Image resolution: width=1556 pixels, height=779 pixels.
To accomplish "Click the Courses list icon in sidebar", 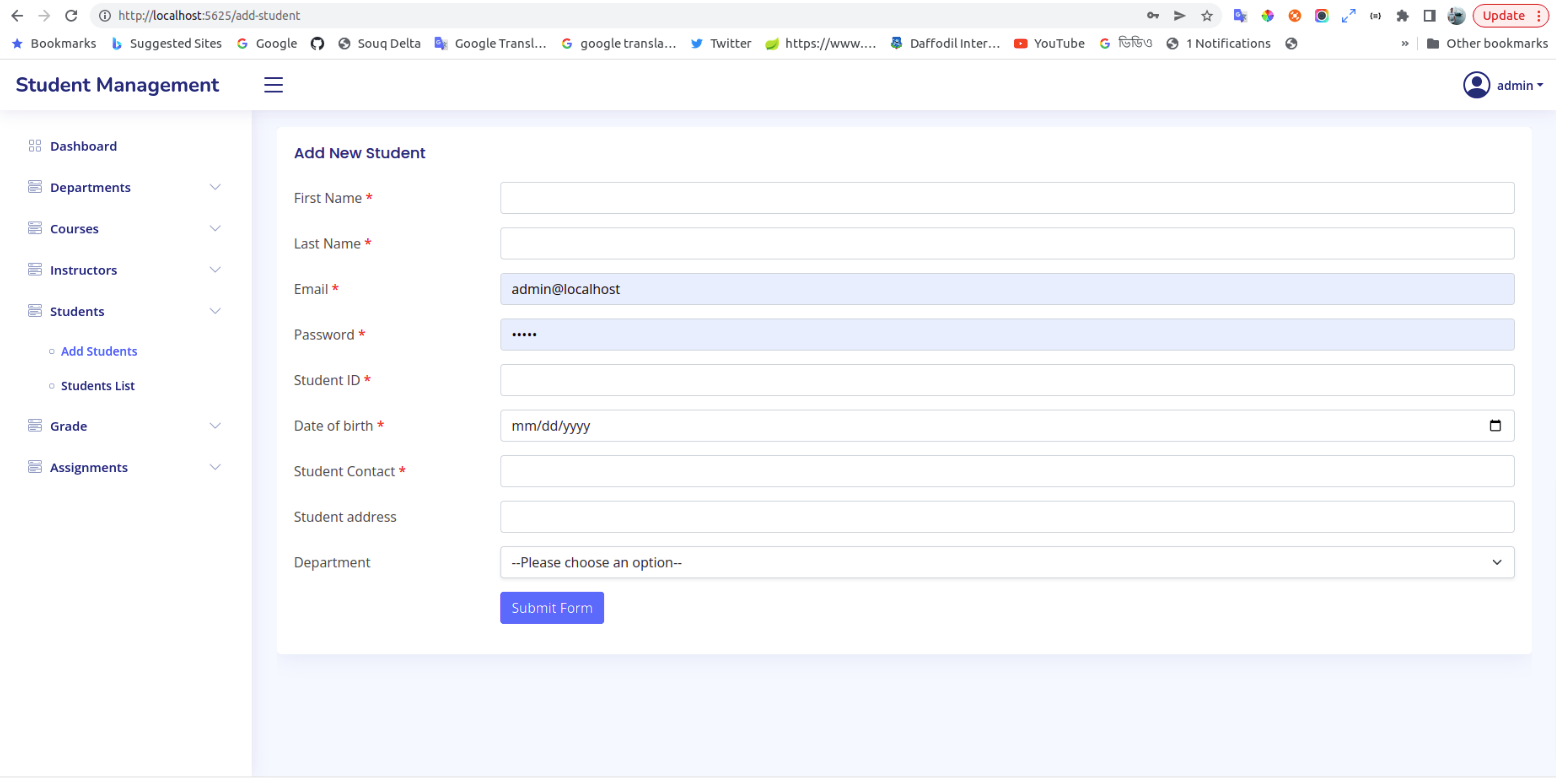I will pos(33,228).
